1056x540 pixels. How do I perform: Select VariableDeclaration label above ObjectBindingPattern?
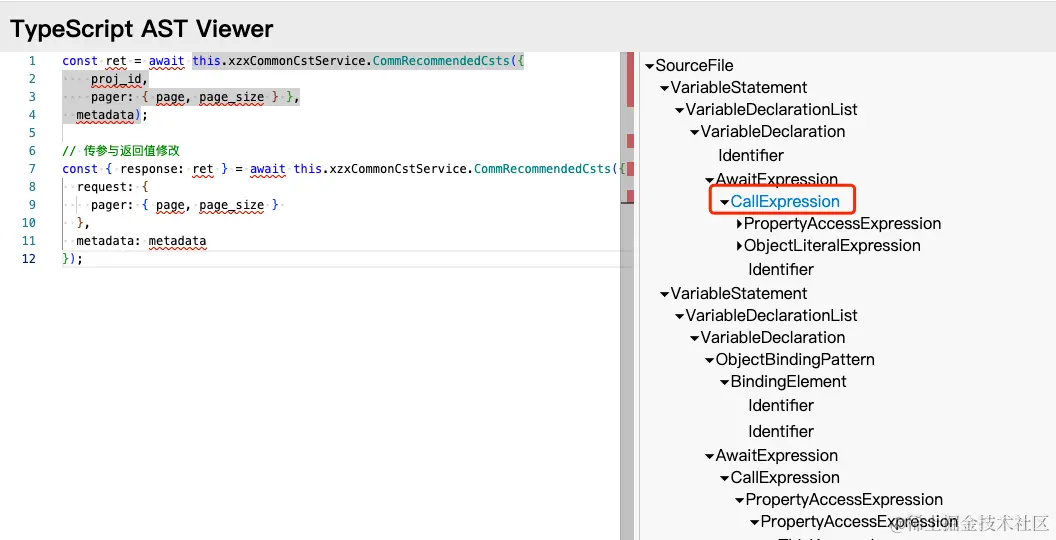click(x=772, y=337)
